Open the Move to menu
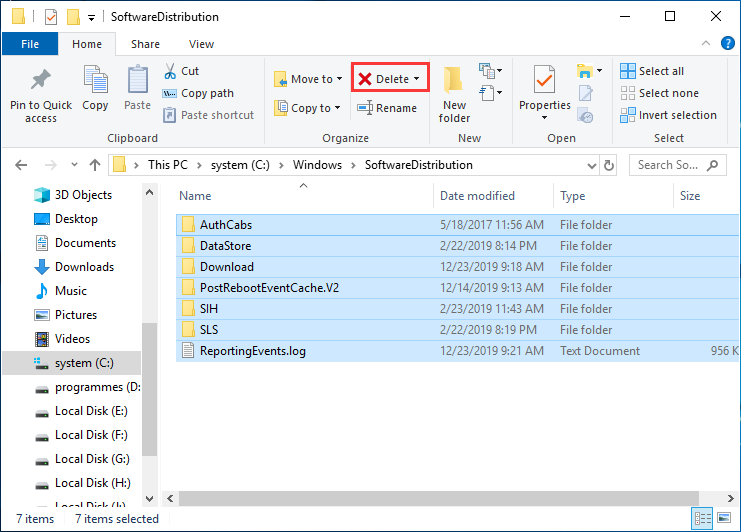This screenshot has width=741, height=532. 308,79
